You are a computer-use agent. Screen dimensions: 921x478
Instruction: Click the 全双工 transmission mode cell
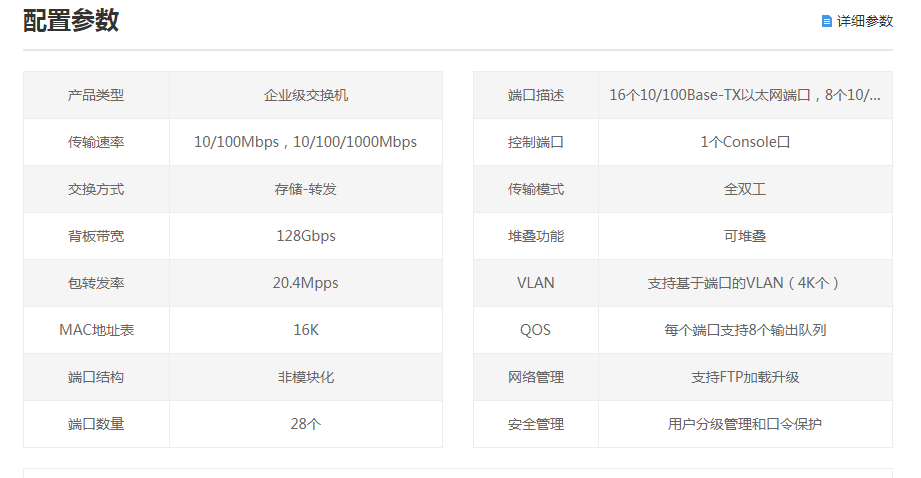pyautogui.click(x=745, y=189)
